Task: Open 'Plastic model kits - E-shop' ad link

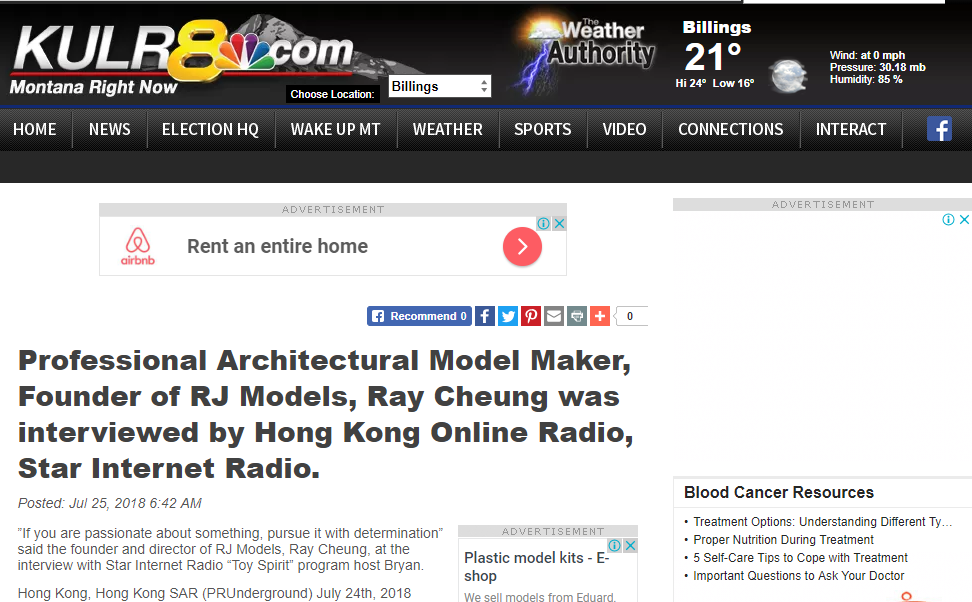Action: tap(537, 567)
